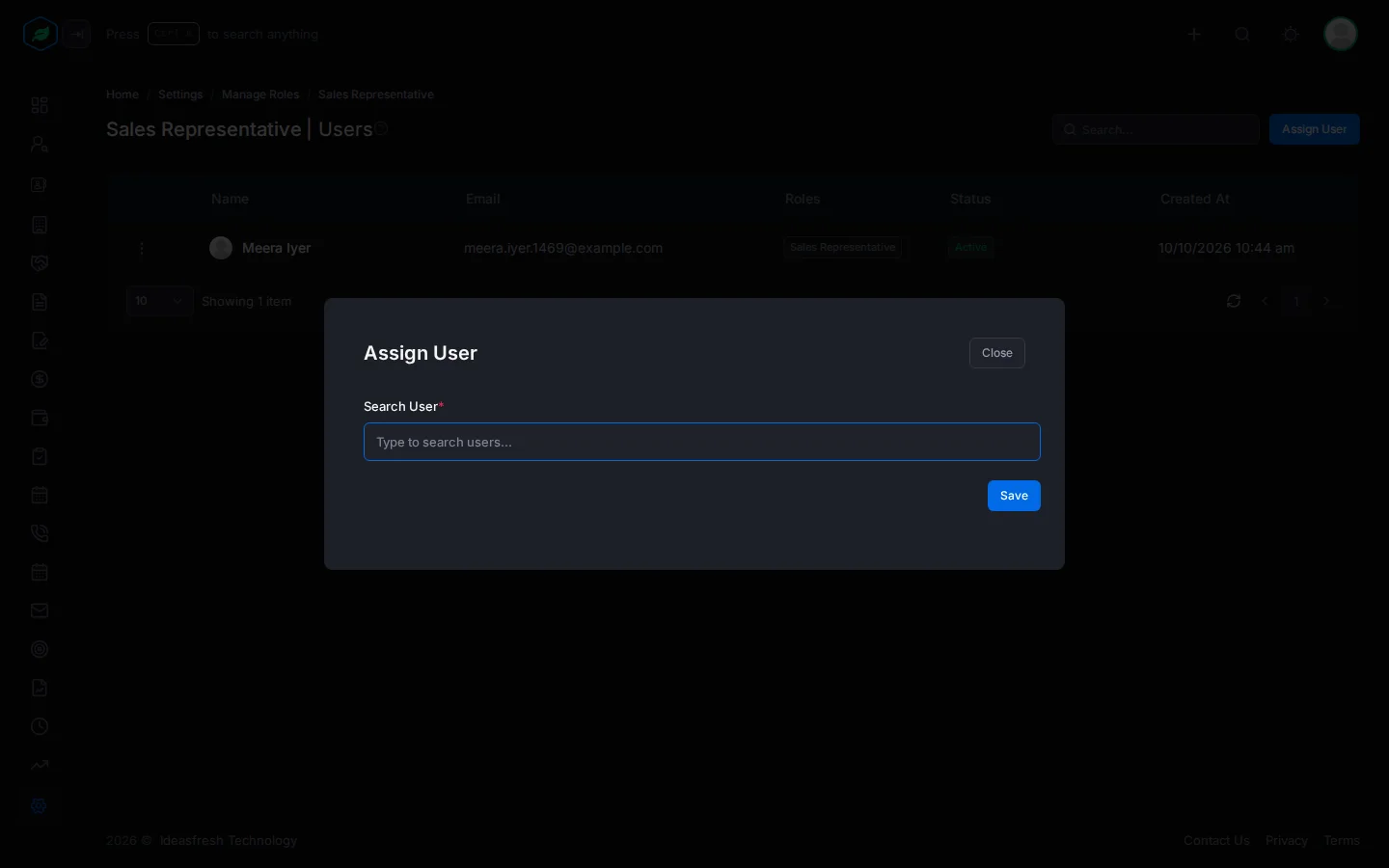Open the dashboard grid icon in sidebar
The height and width of the screenshot is (868, 1389).
(40, 105)
